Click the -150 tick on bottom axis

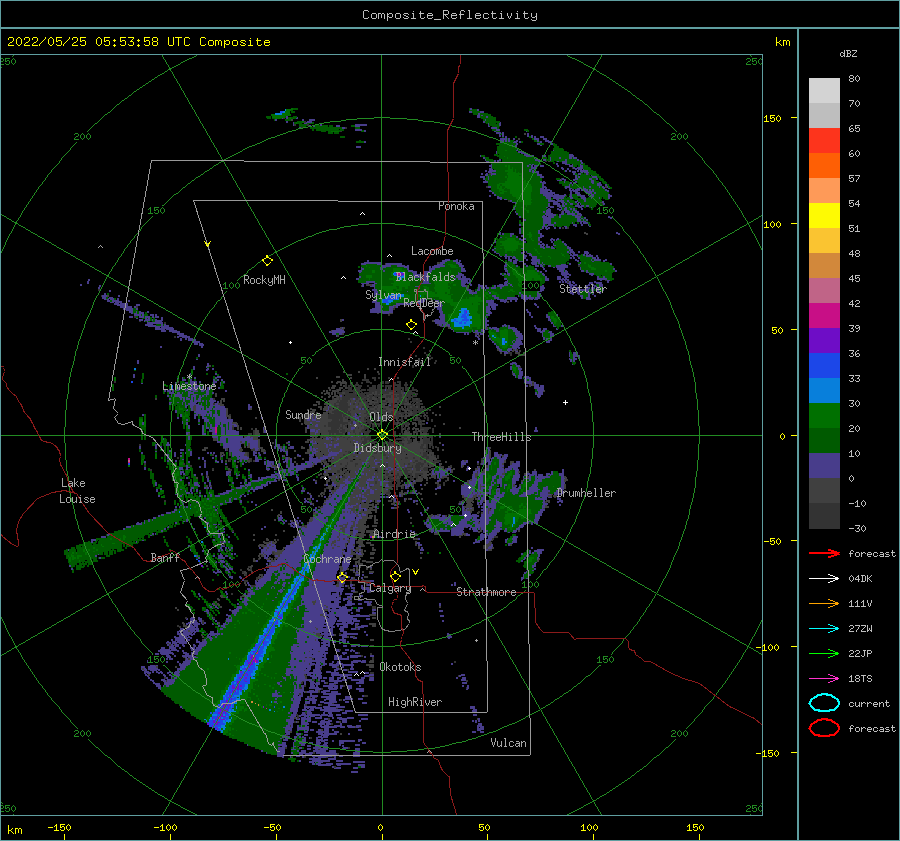tap(59, 827)
